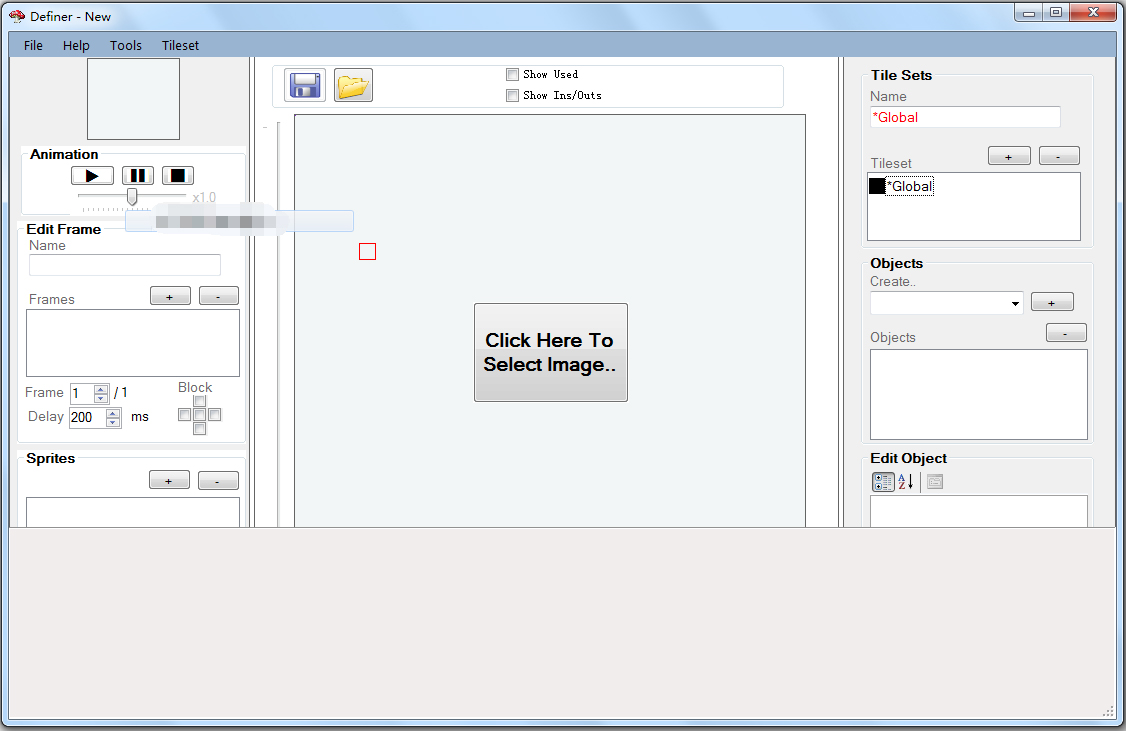The height and width of the screenshot is (731, 1126).
Task: Click the animation preview thumbnail box
Action: pyautogui.click(x=134, y=99)
